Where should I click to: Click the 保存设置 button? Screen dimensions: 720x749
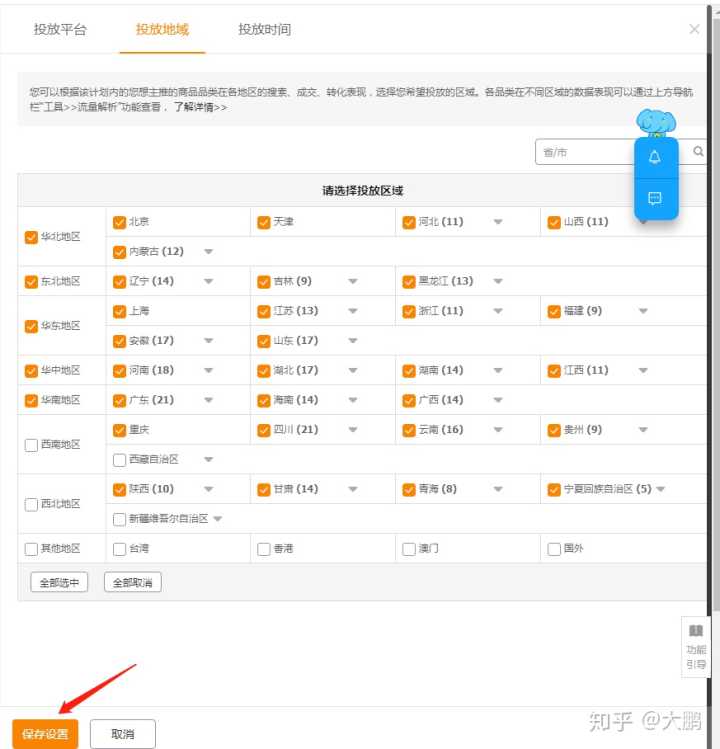[x=45, y=734]
